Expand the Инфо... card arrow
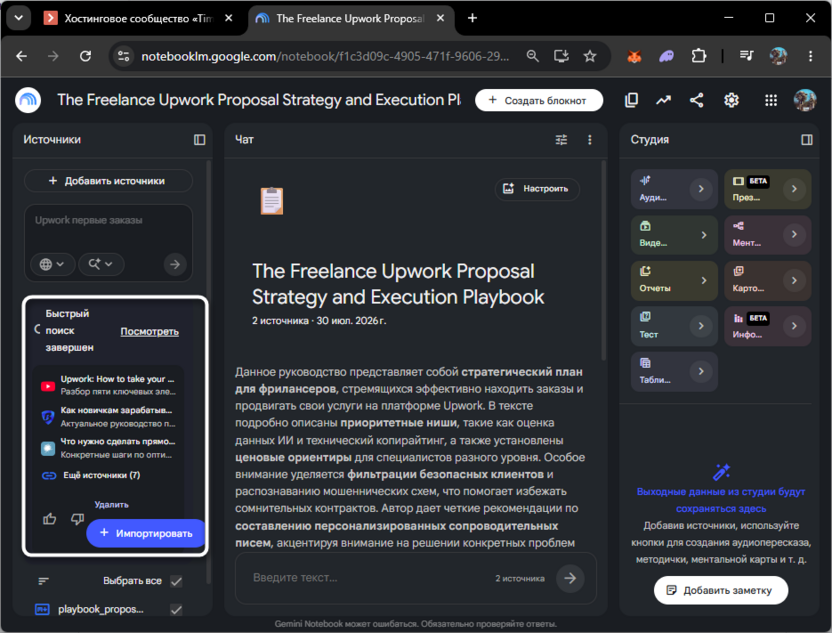This screenshot has width=832, height=633. pyautogui.click(x=794, y=326)
